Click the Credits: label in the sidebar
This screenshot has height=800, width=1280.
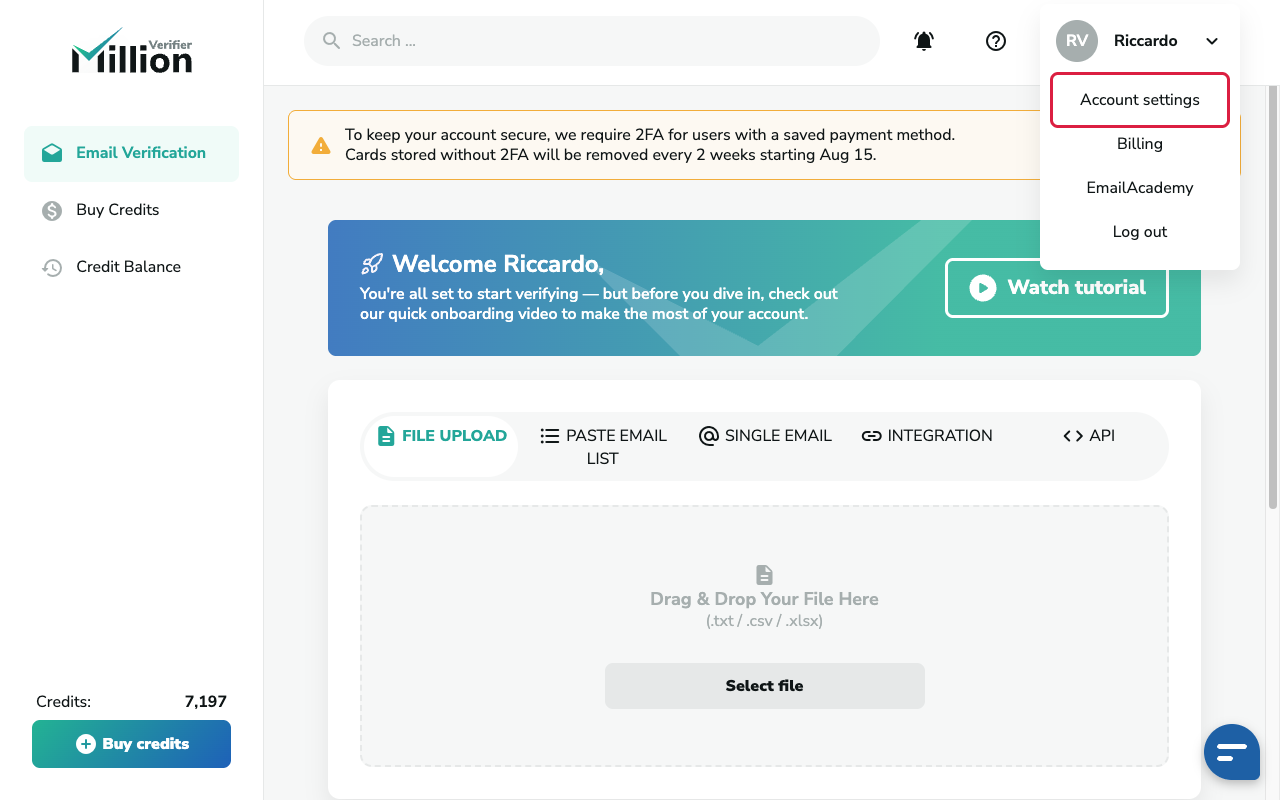63,702
